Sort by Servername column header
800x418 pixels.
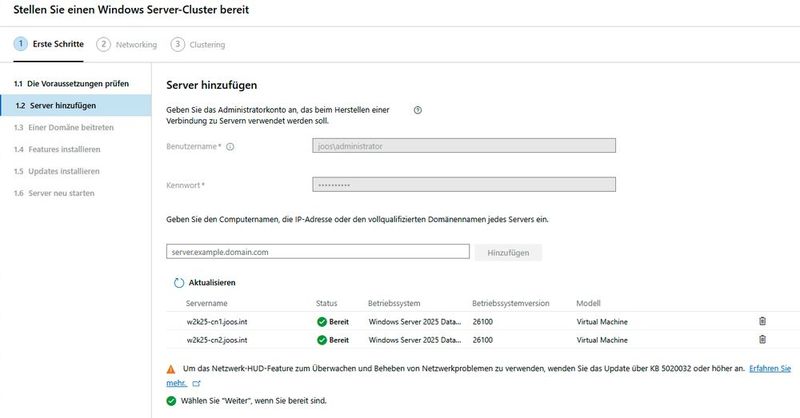point(207,303)
